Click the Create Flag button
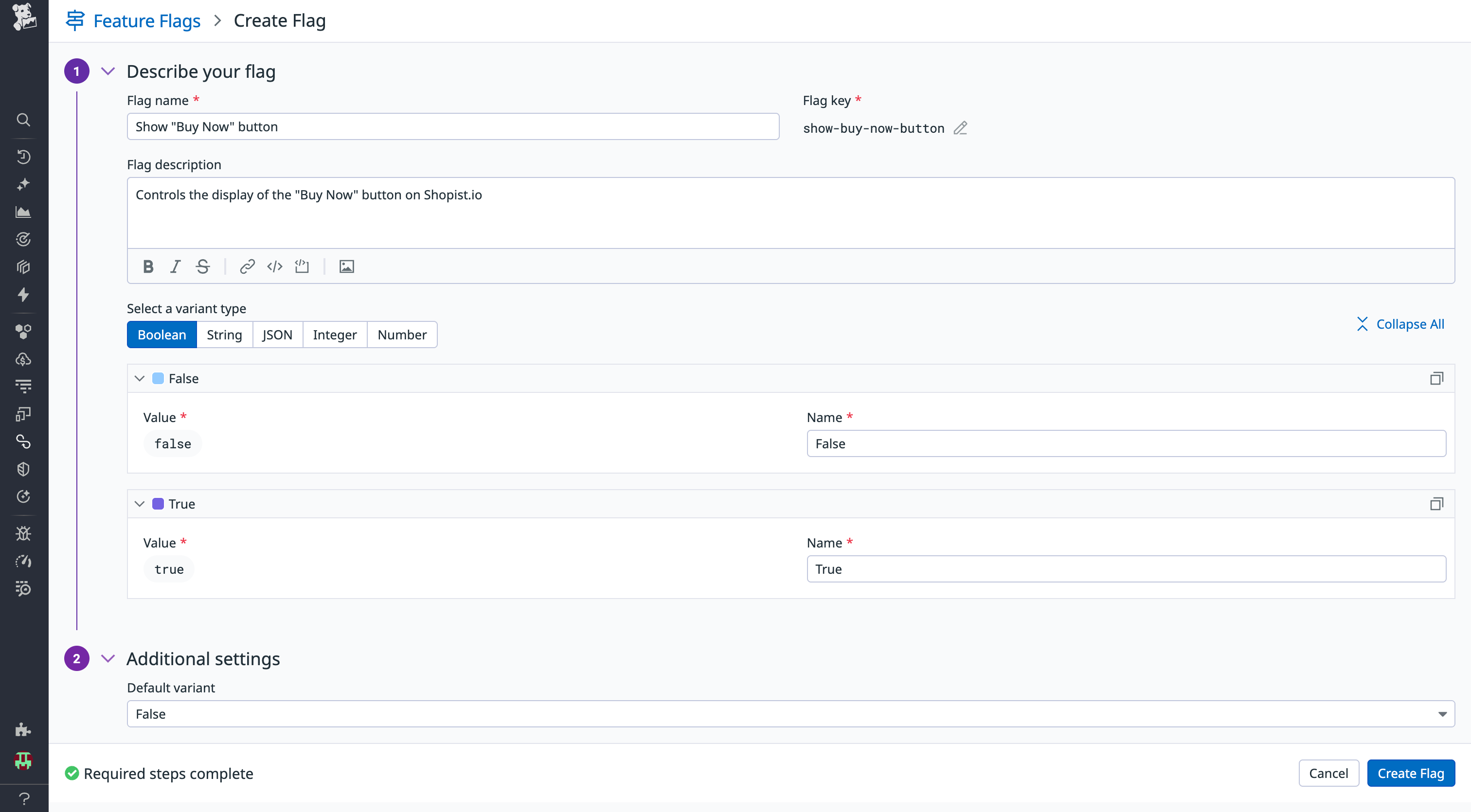 click(x=1411, y=773)
